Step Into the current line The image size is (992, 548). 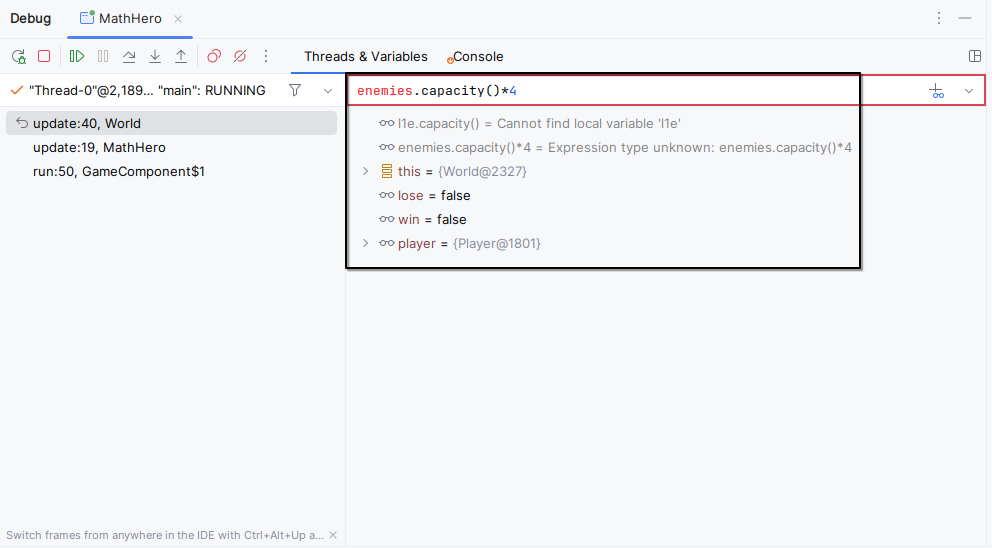click(155, 57)
